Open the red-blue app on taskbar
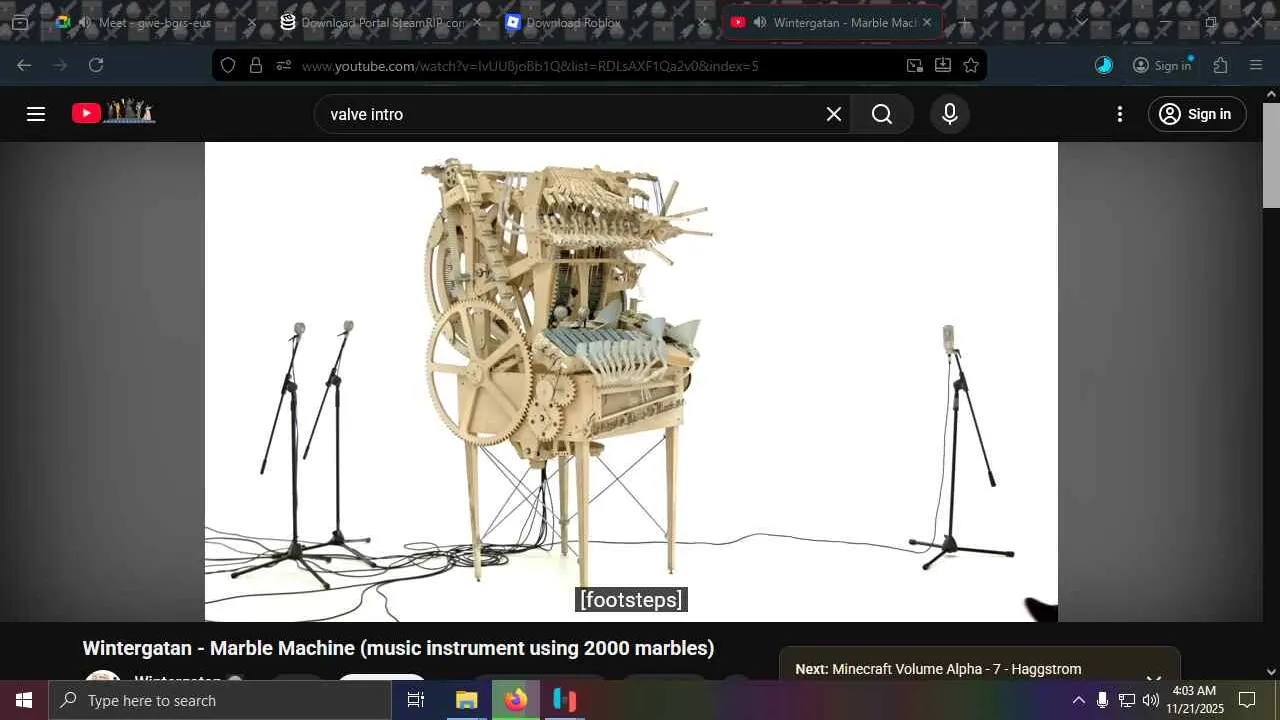The height and width of the screenshot is (720, 1280). (564, 700)
